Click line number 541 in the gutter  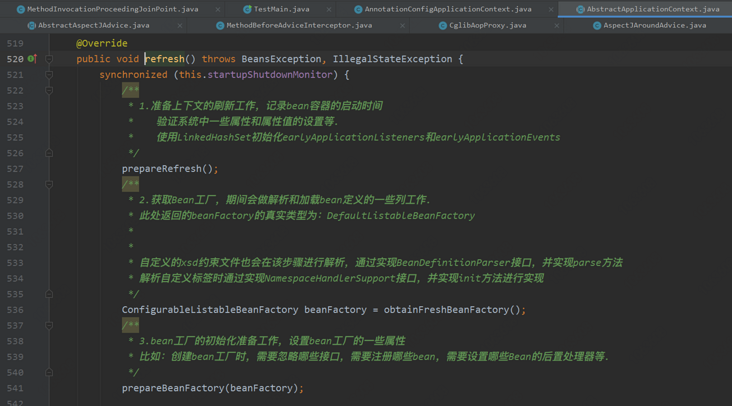tap(15, 388)
